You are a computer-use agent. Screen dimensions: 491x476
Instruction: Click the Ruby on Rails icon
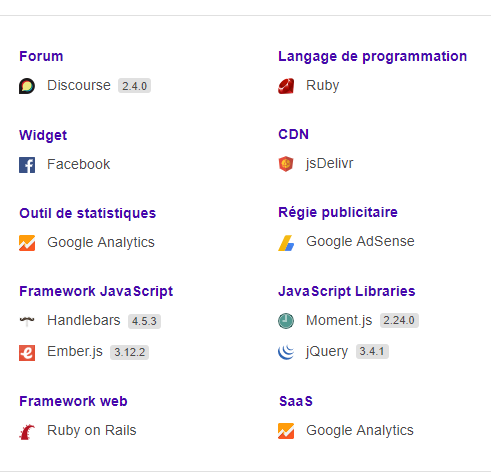tap(27, 432)
